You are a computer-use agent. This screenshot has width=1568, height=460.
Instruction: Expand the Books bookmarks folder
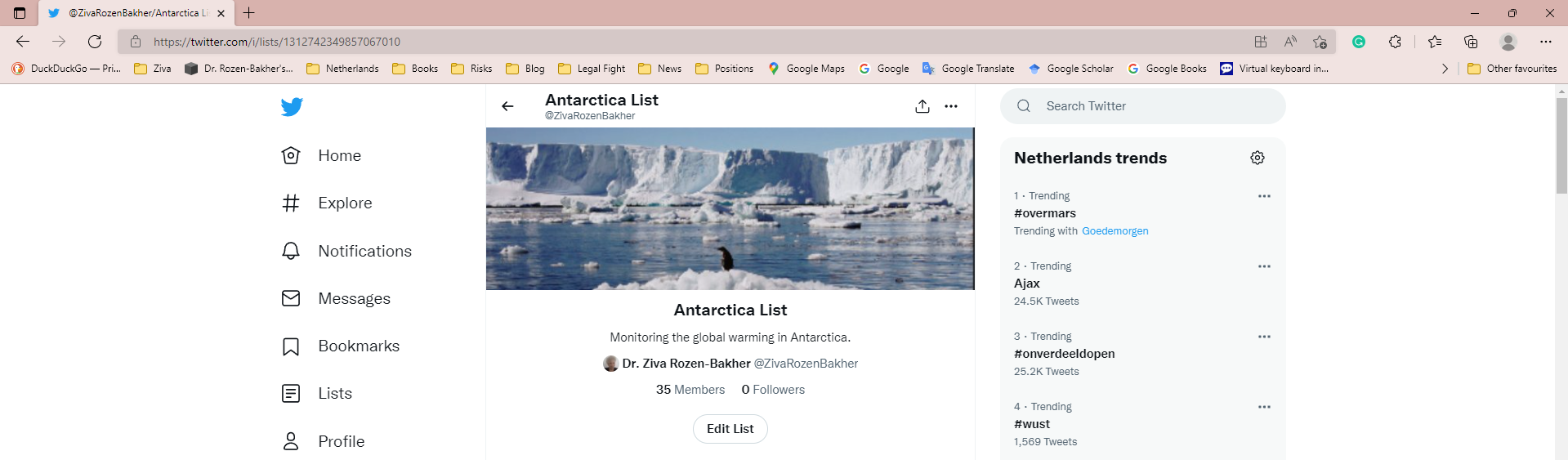(415, 69)
